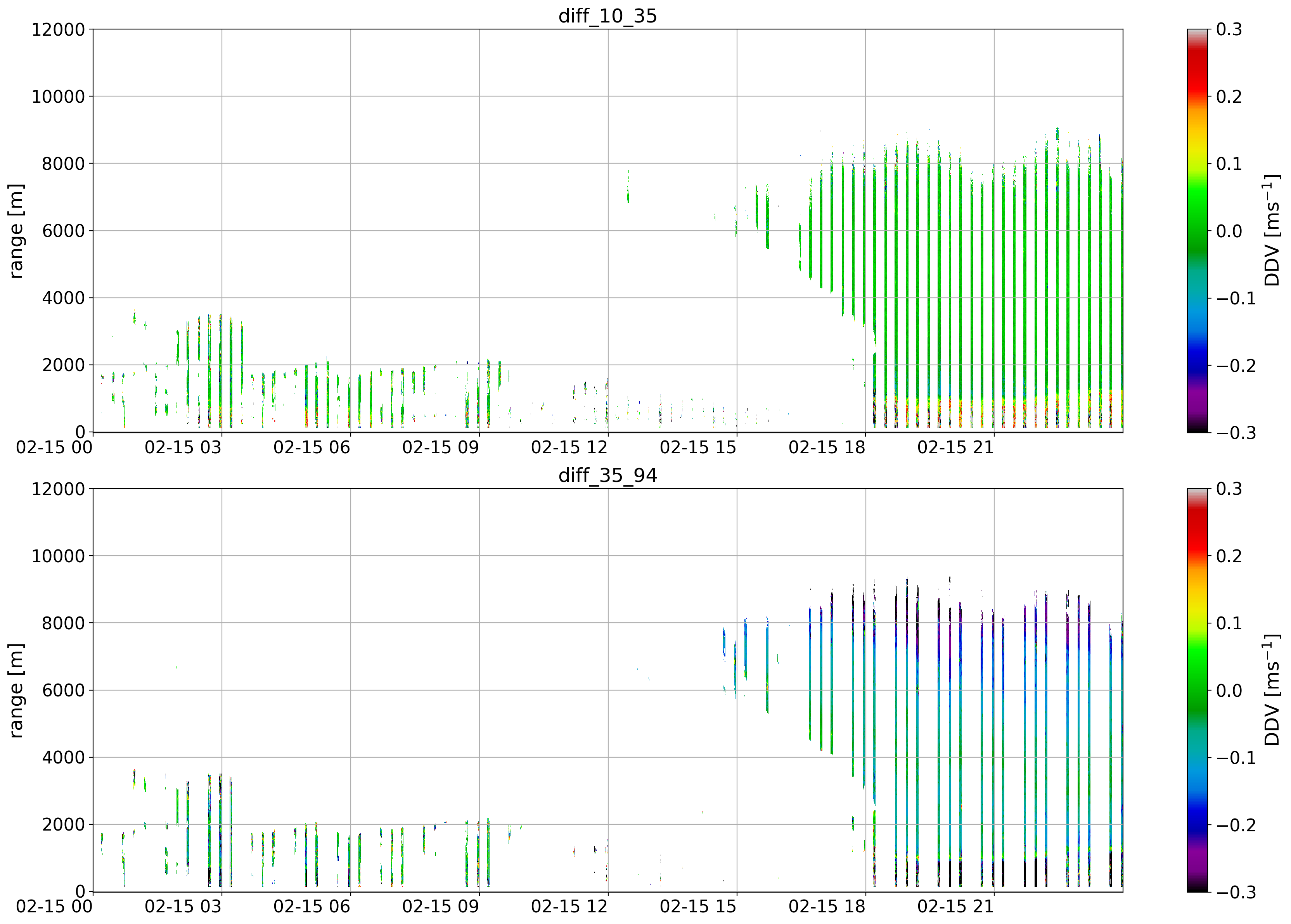The width and height of the screenshot is (1291, 924).
Task: Click the 0.0 tick on bottom colorbar
Action: [1229, 691]
